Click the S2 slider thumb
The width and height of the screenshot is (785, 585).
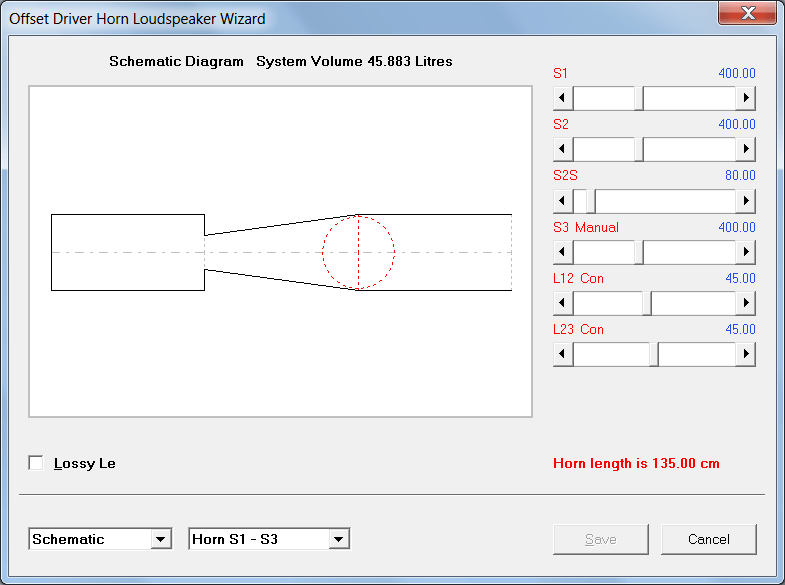click(x=639, y=149)
